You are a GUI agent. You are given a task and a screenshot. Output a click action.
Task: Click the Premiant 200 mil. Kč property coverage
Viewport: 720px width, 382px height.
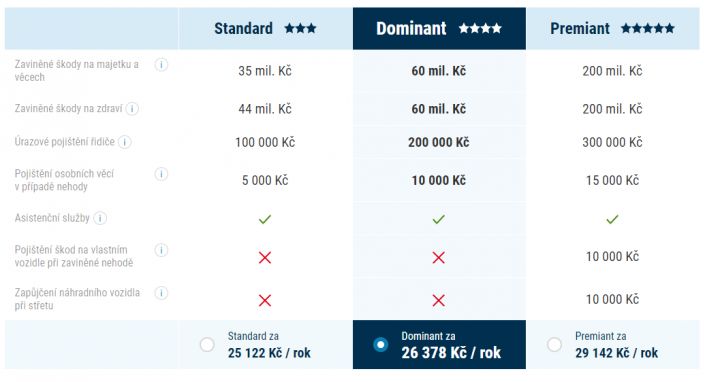point(612,71)
